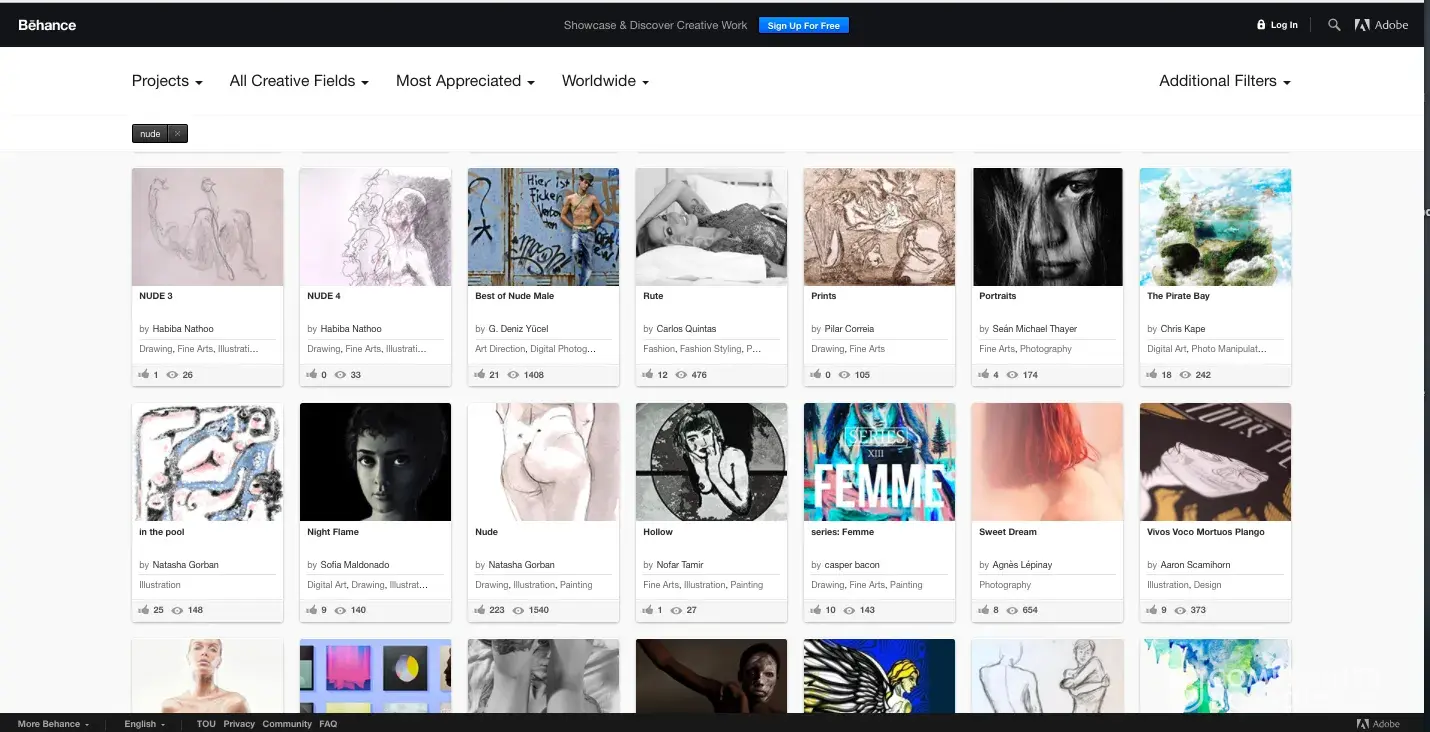Screen dimensions: 1430x732
Task: Click Sign Up For Free button
Action: [x=804, y=25]
